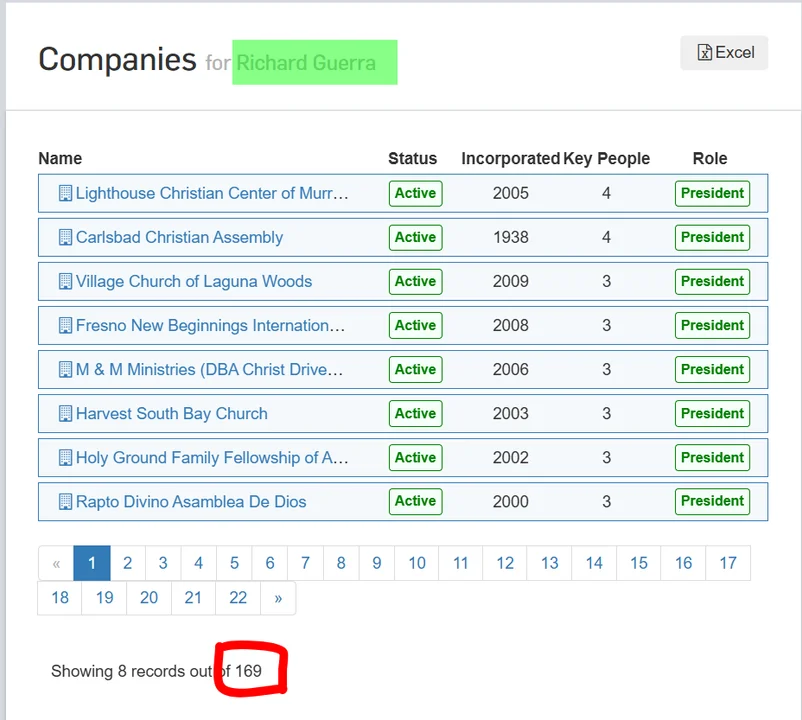Select page 17 in pagination
This screenshot has height=720, width=802.
[x=728, y=563]
